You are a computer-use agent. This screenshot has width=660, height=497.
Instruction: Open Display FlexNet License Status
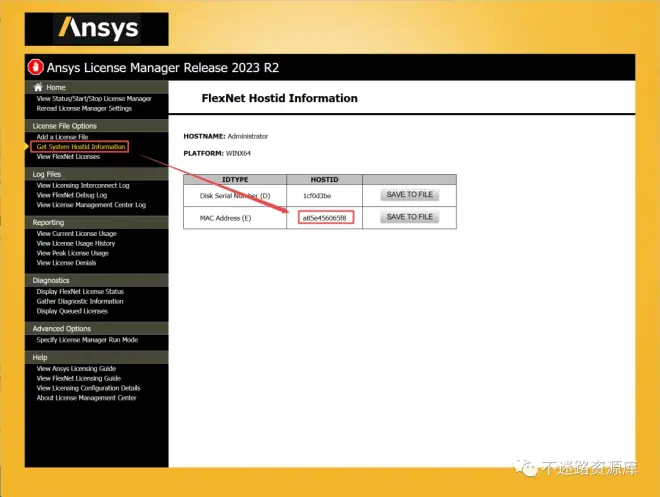pyautogui.click(x=80, y=291)
